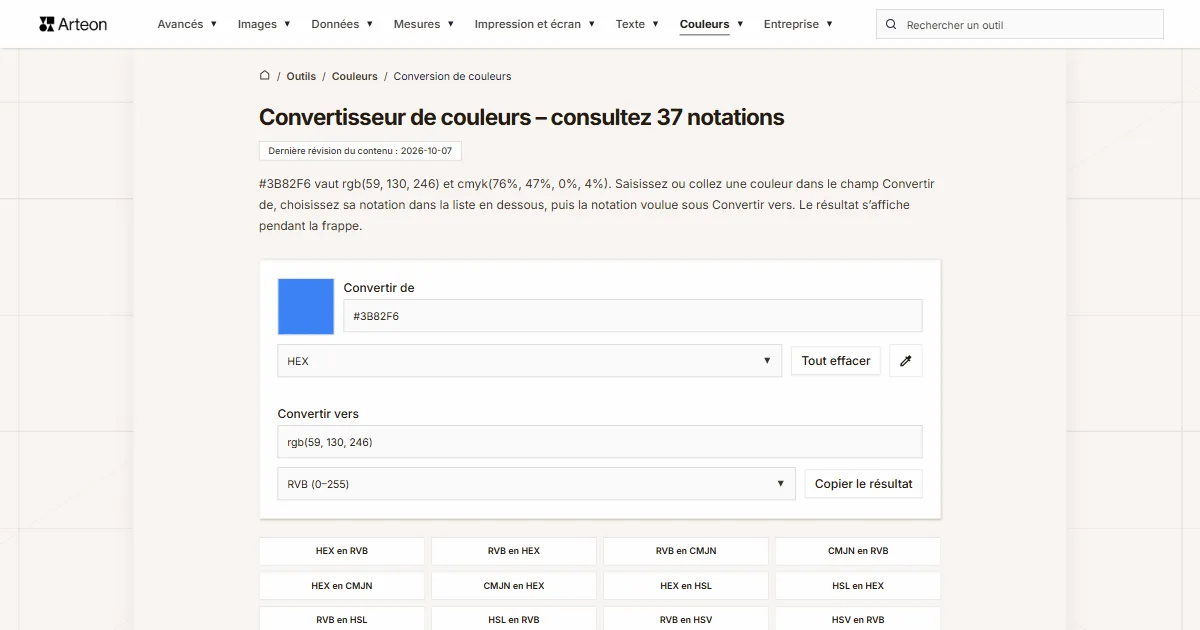Click the Convertir de input field
1200x630 pixels.
(x=633, y=316)
